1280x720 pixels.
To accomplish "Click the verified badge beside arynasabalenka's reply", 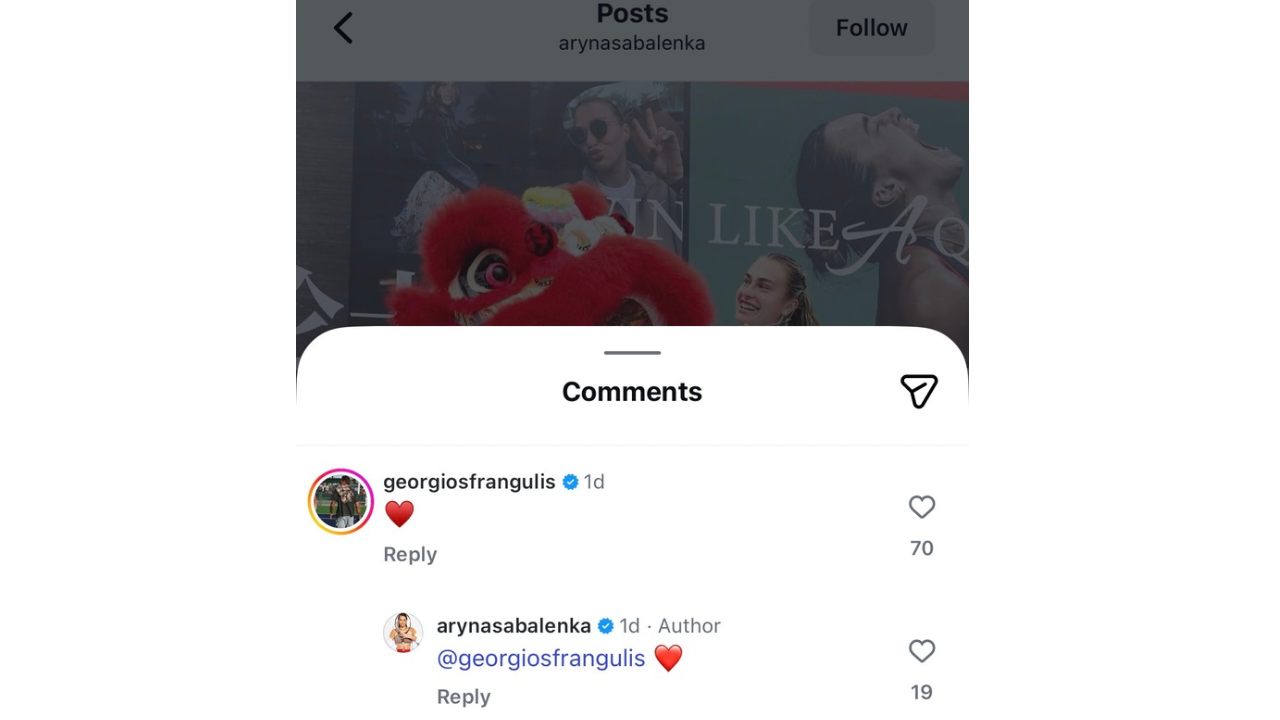I will (x=605, y=626).
